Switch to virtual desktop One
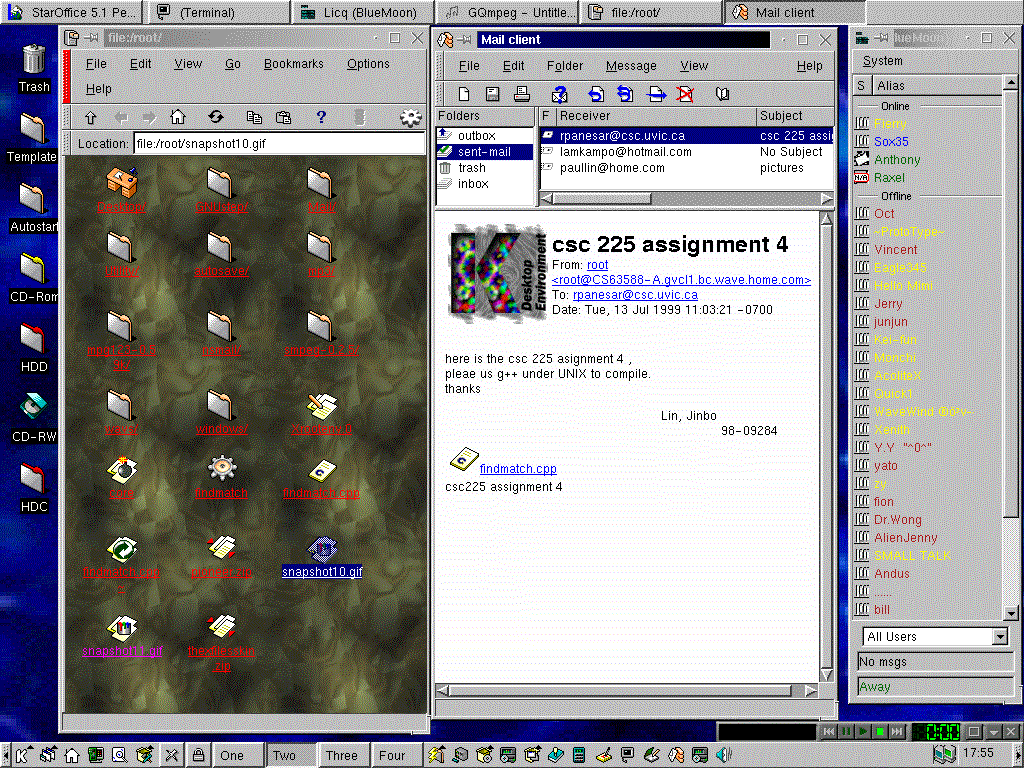Screen dimensions: 1024x768 [x=232, y=755]
